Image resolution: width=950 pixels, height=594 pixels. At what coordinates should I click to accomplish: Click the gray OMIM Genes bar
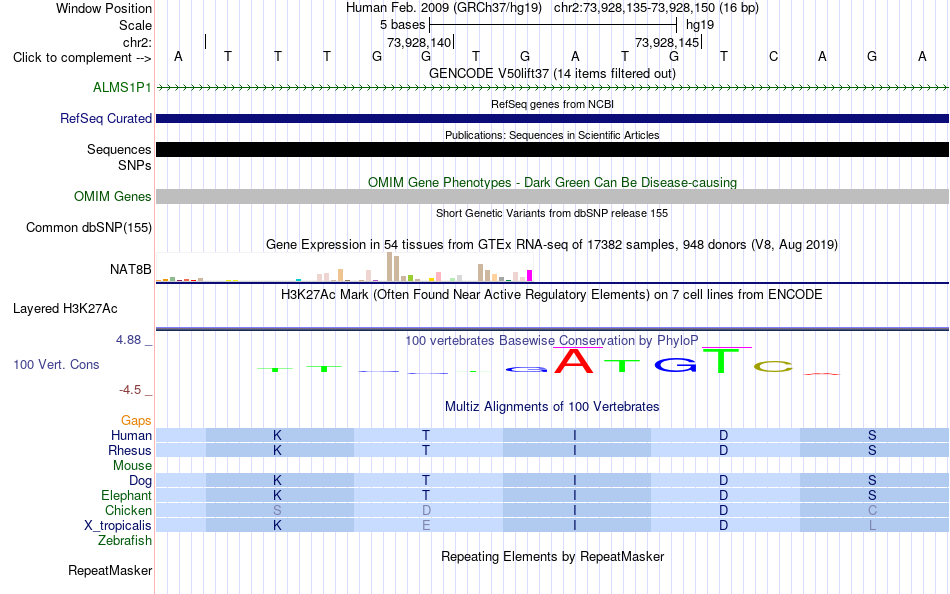[553, 196]
